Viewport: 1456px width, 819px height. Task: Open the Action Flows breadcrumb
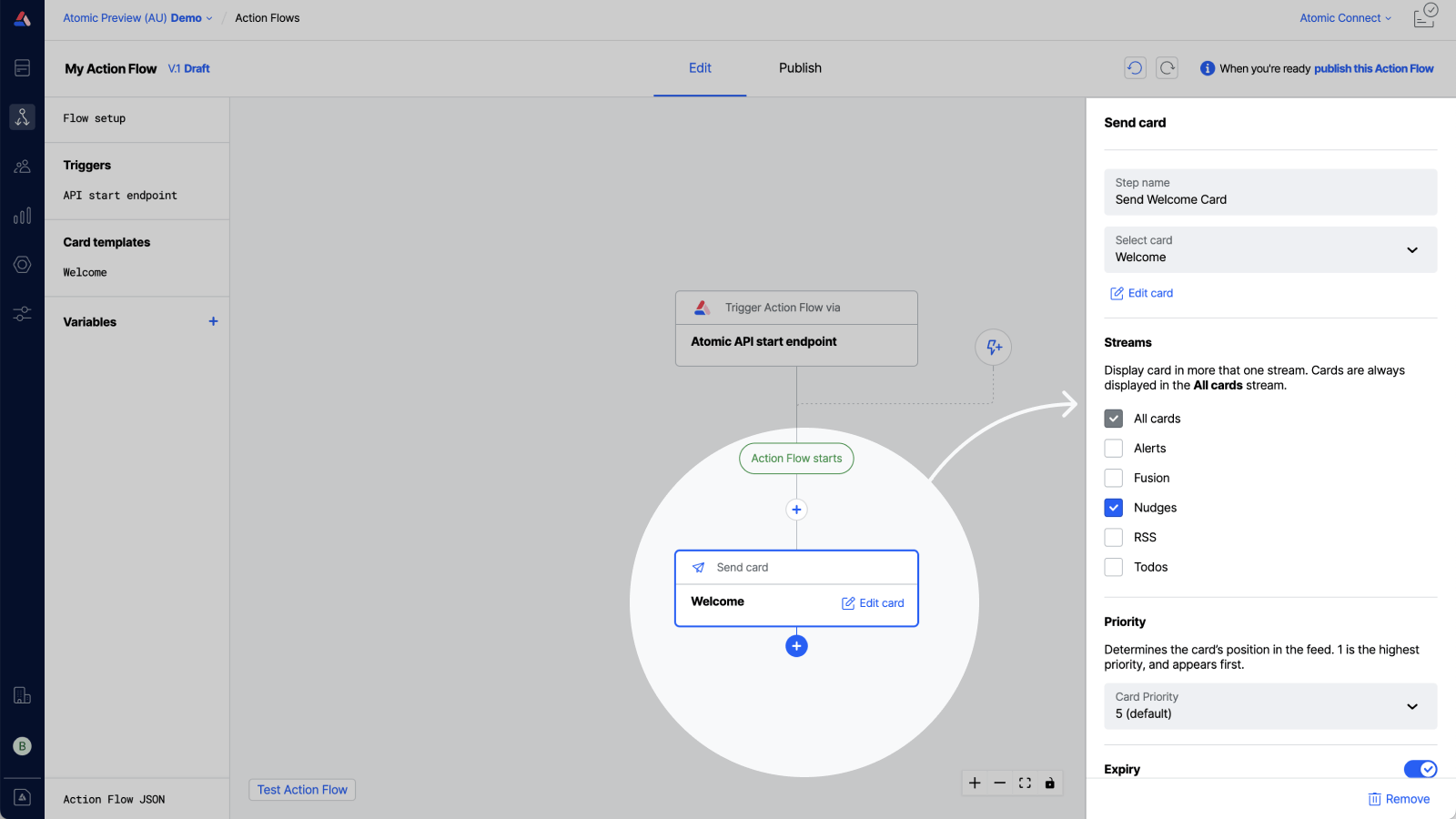267,18
